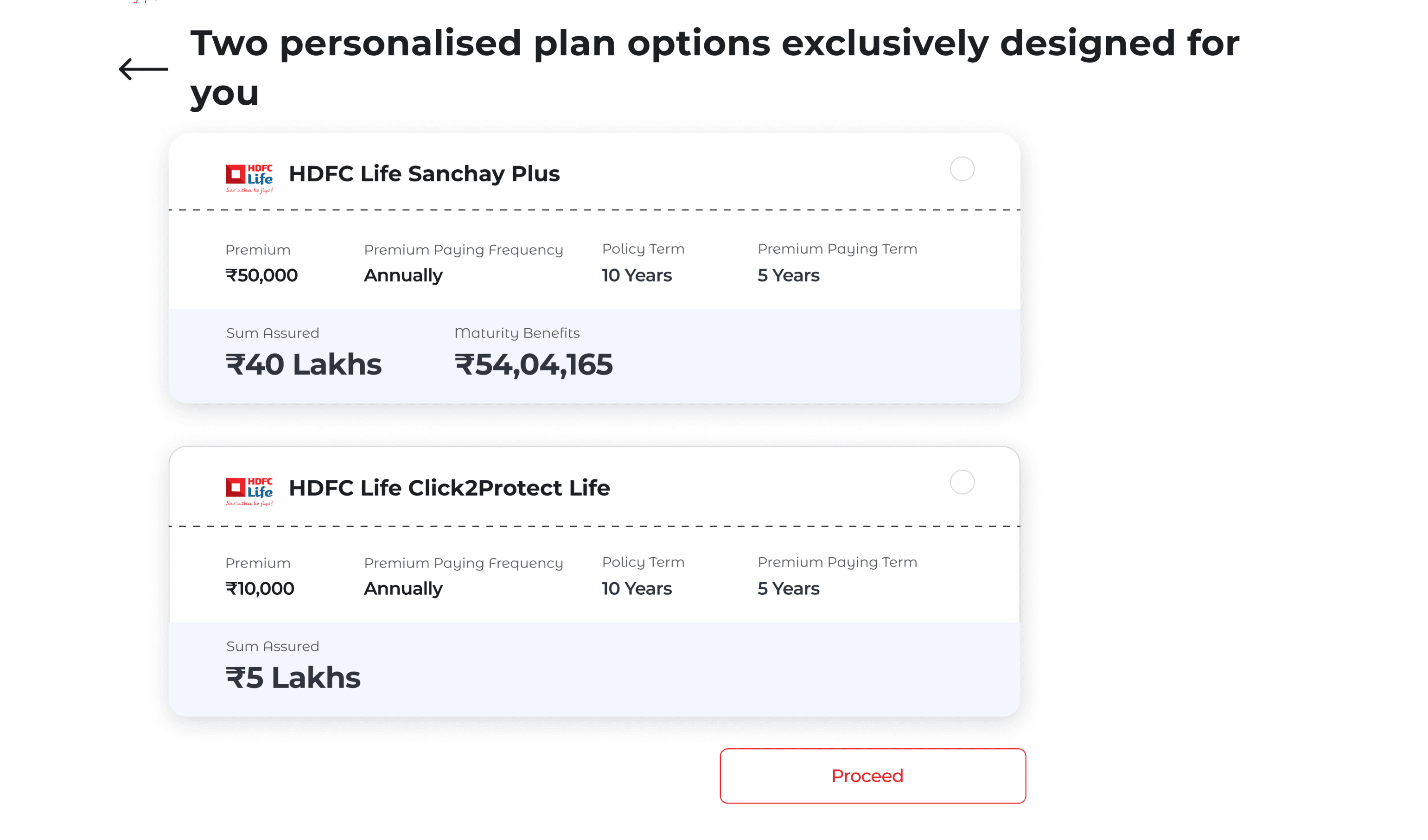
Task: Click the Proceed button
Action: [x=873, y=776]
